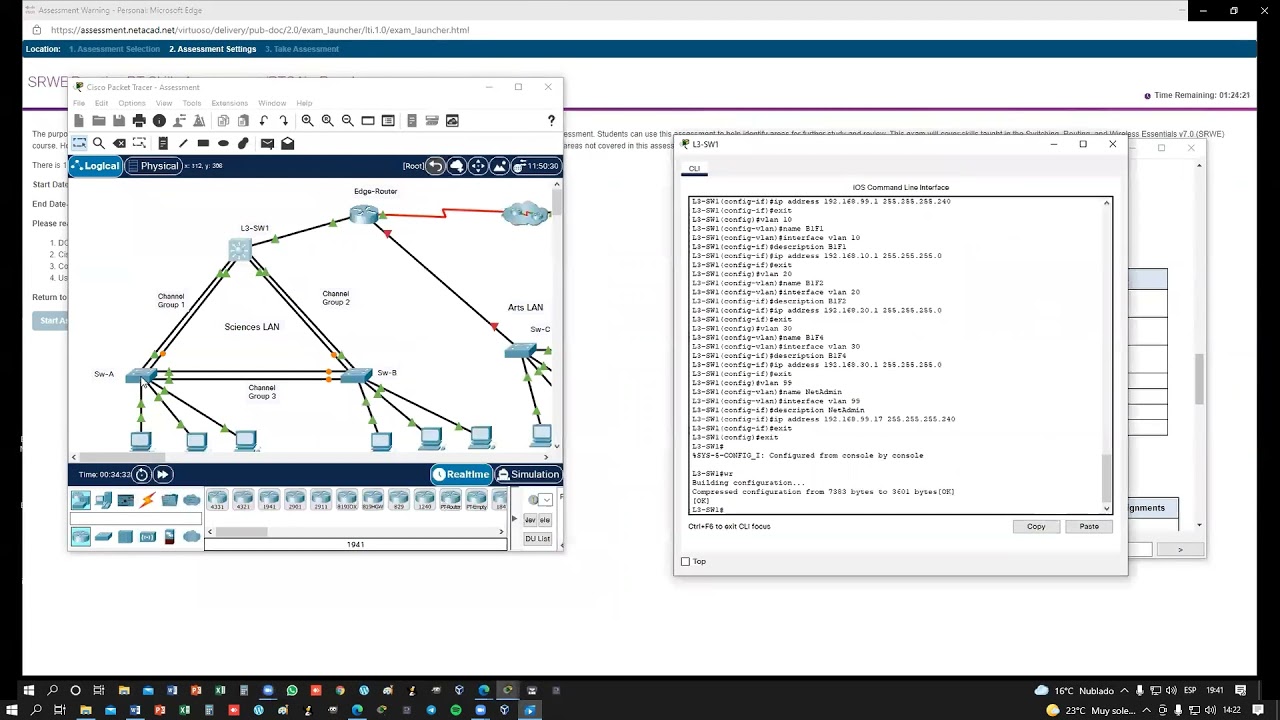This screenshot has height=720, width=1280.
Task: Click the Print icon in Packet Tracer toolbar
Action: 139,121
